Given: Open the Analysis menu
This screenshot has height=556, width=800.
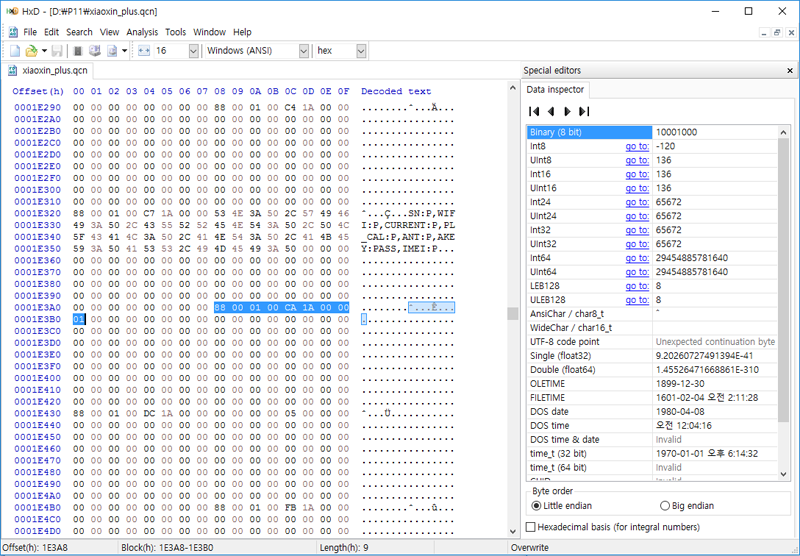Looking at the screenshot, I should [x=142, y=32].
